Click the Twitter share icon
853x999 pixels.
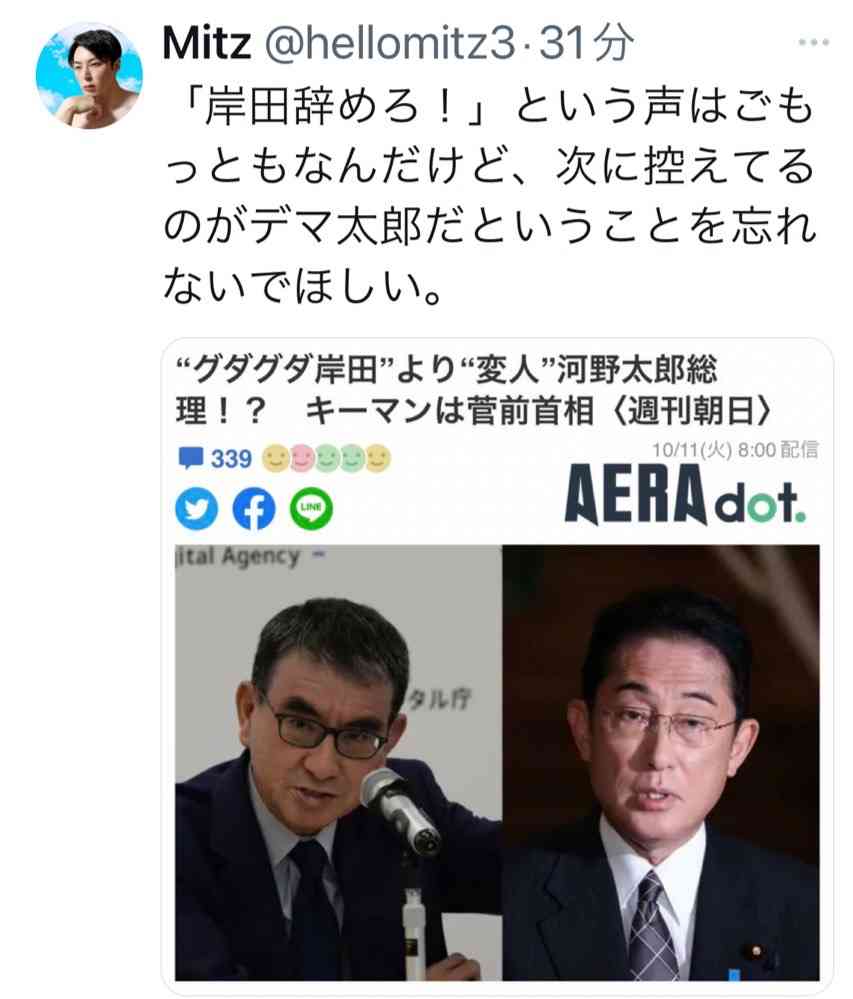pyautogui.click(x=196, y=508)
